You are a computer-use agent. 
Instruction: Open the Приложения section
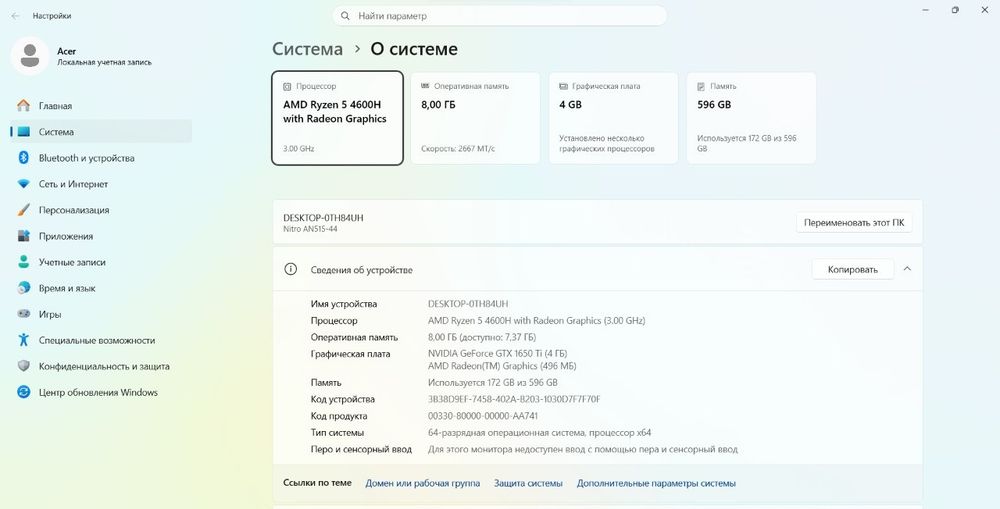point(101,236)
